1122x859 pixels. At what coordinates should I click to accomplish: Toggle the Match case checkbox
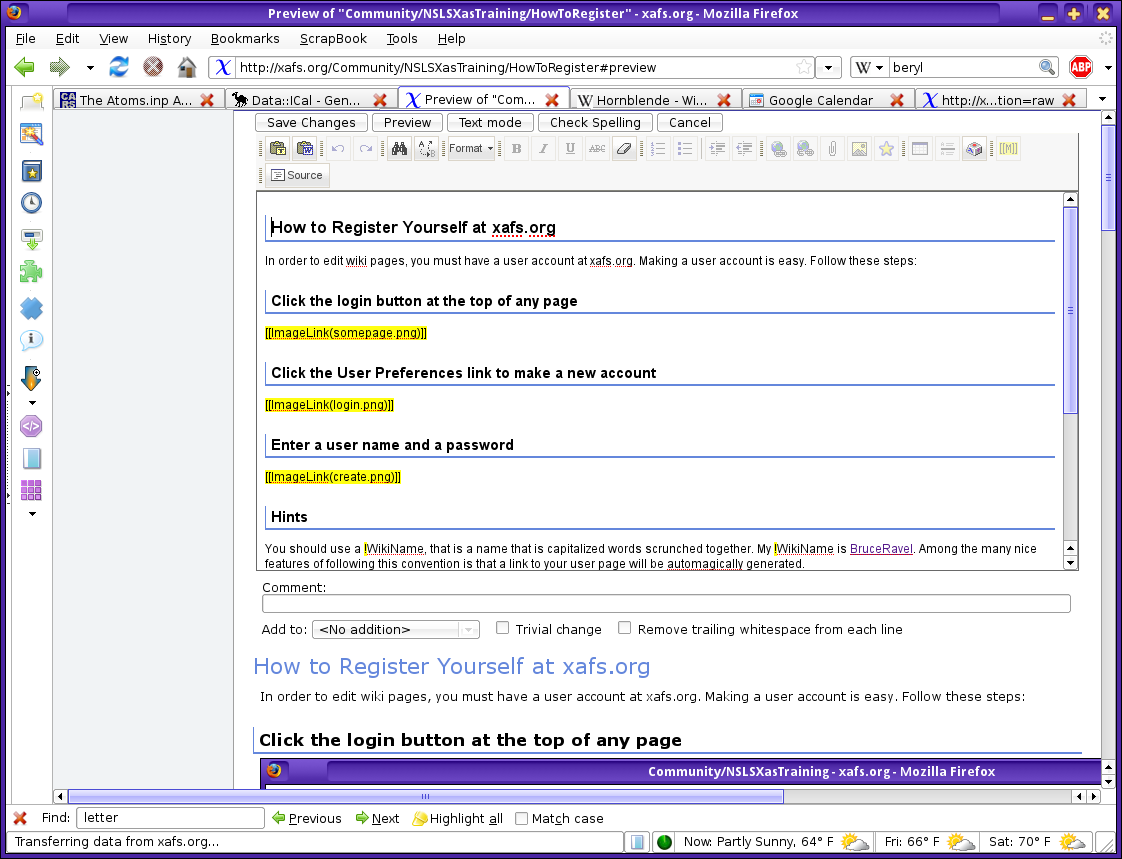521,818
